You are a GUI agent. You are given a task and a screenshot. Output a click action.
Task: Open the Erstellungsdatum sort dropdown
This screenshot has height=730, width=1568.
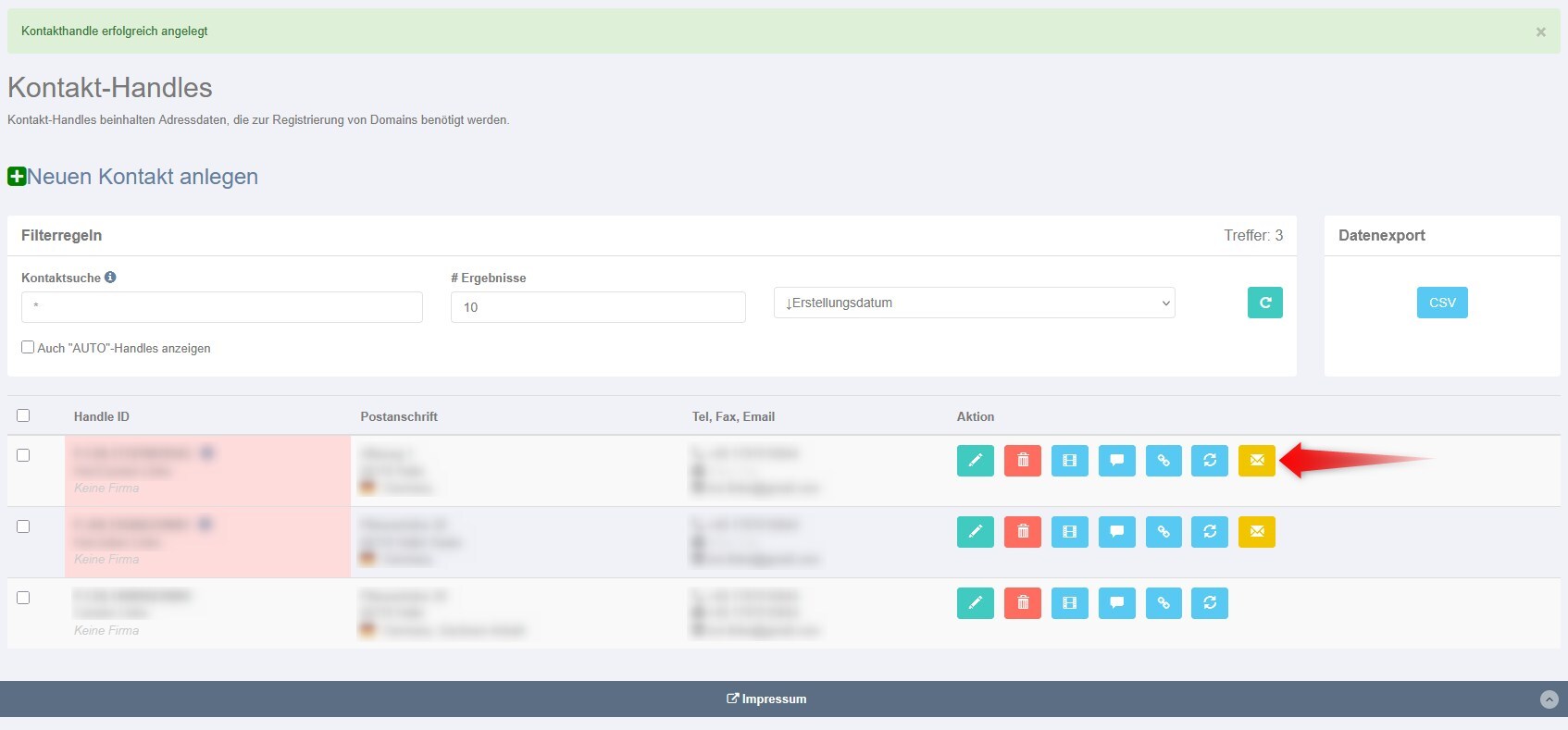coord(974,303)
